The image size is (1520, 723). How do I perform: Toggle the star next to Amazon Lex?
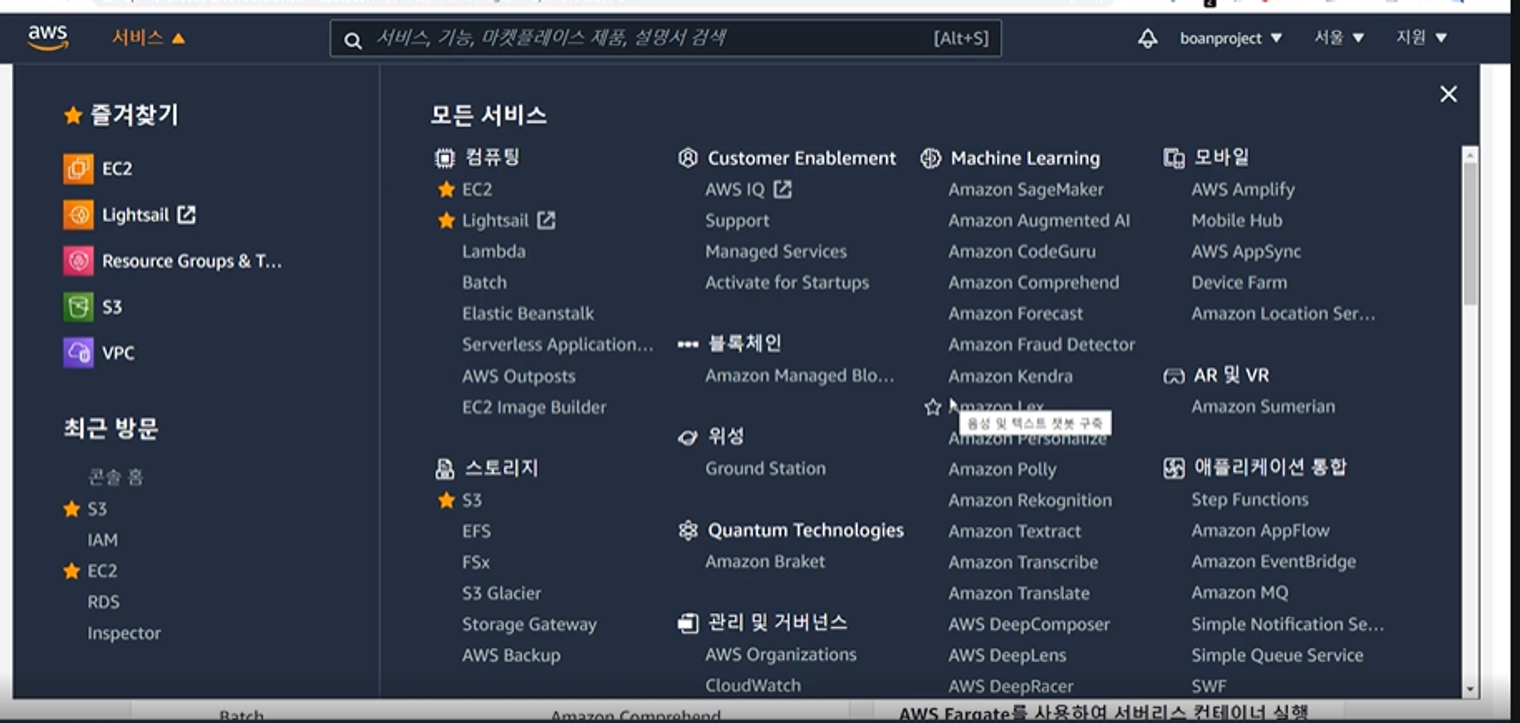click(933, 407)
